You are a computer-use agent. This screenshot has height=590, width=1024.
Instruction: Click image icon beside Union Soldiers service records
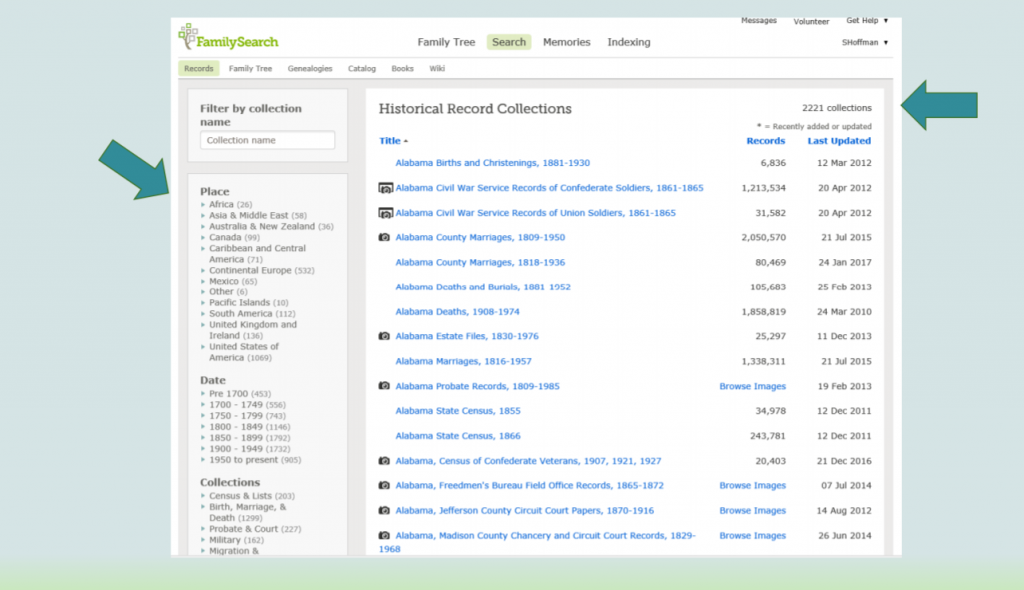[x=386, y=213]
